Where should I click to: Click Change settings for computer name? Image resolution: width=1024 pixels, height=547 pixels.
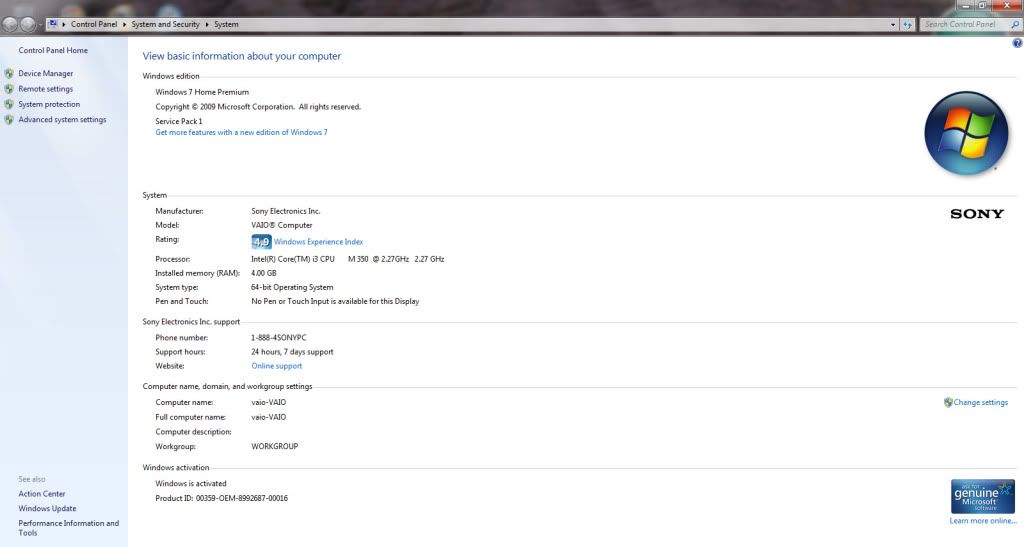(x=980, y=402)
